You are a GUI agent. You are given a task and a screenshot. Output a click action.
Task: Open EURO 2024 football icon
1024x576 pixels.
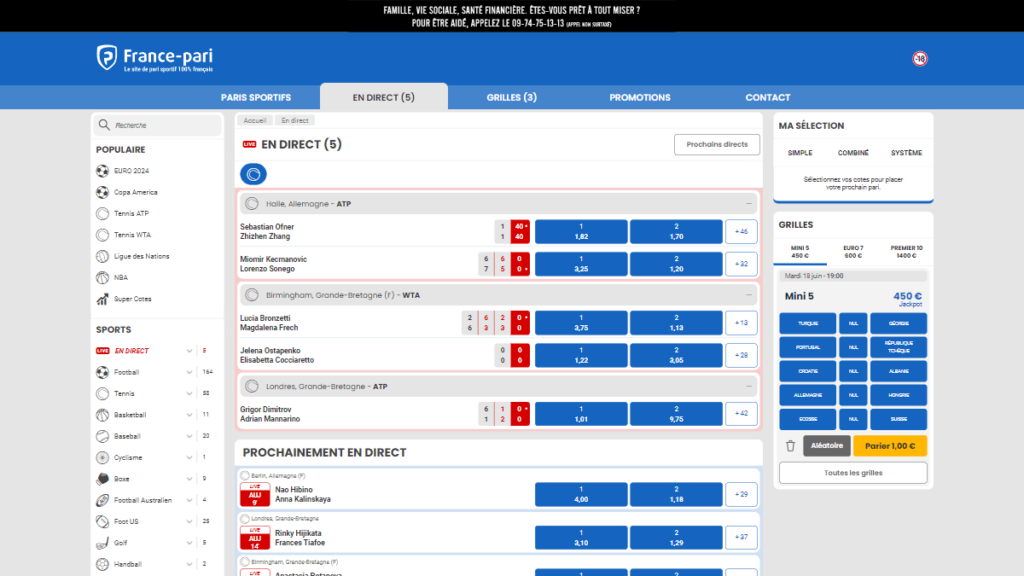click(x=103, y=171)
